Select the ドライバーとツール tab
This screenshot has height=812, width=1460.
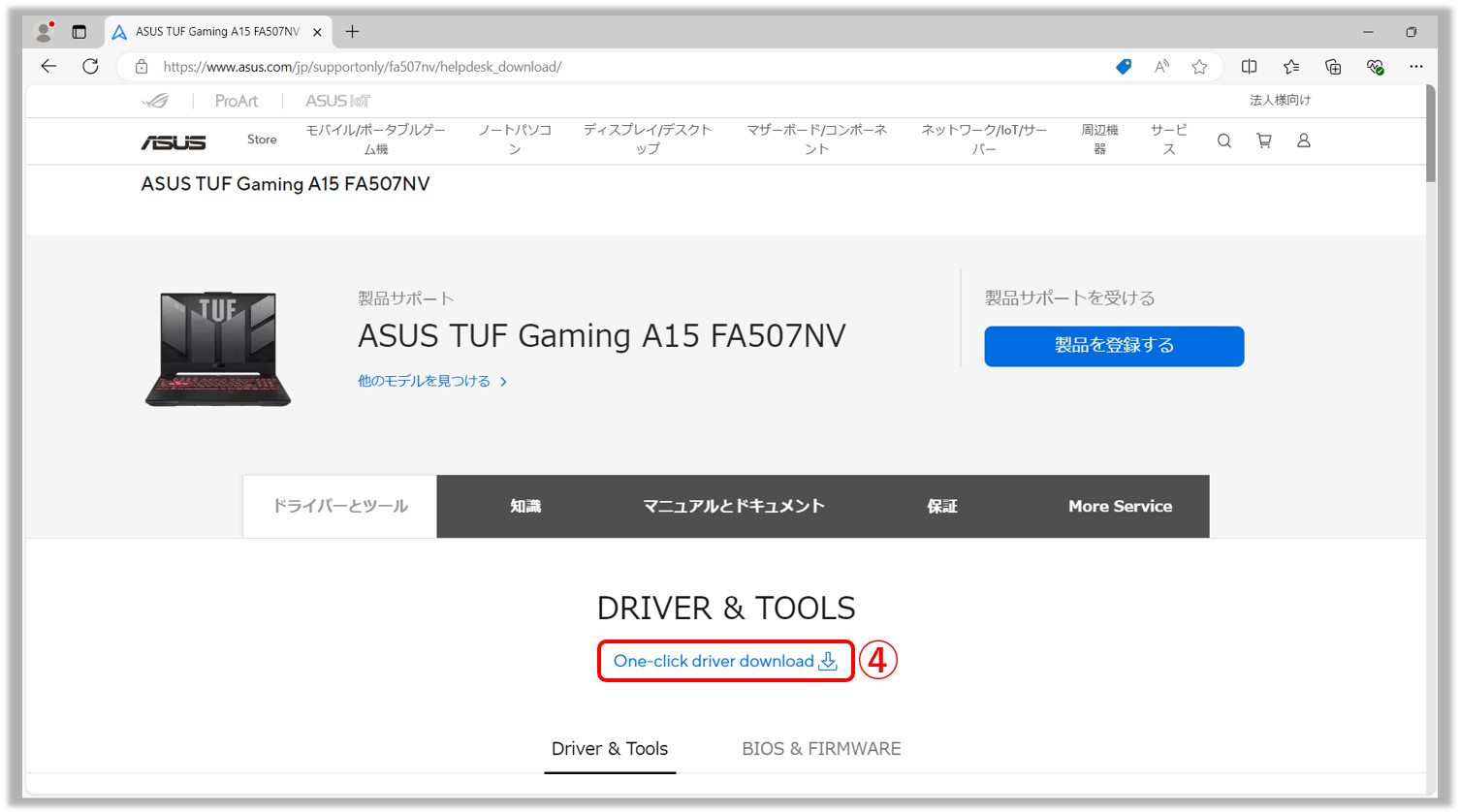[x=340, y=506]
